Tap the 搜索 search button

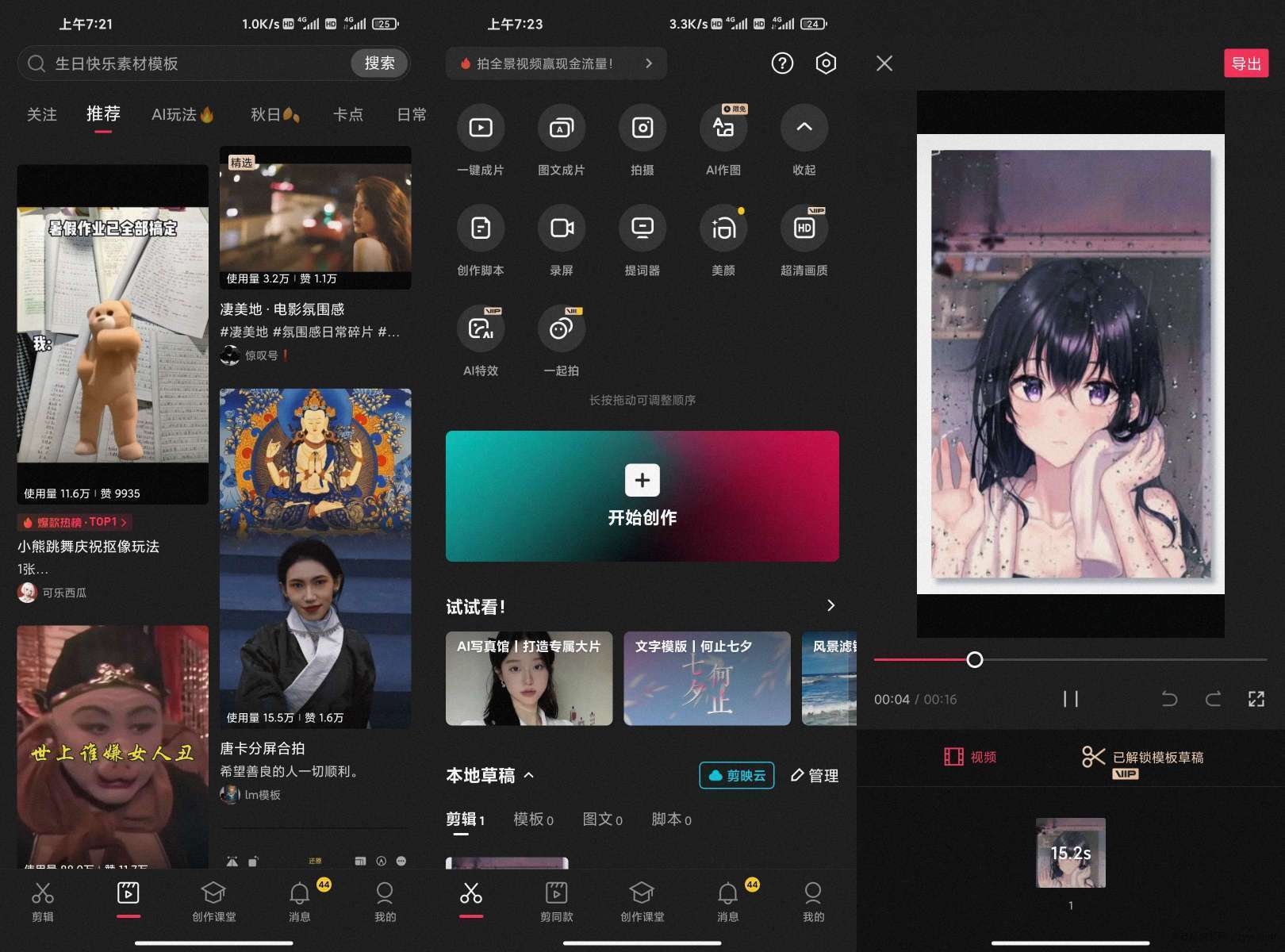point(379,63)
